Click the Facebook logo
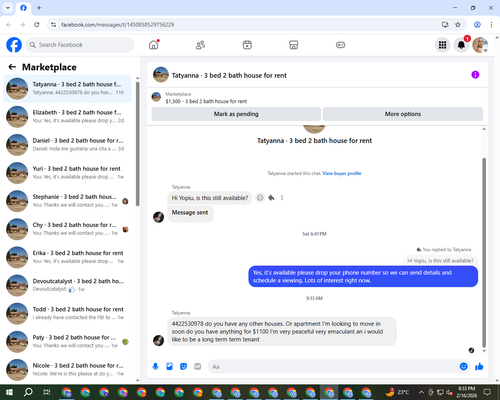This screenshot has height=400, width=500. coord(14,45)
